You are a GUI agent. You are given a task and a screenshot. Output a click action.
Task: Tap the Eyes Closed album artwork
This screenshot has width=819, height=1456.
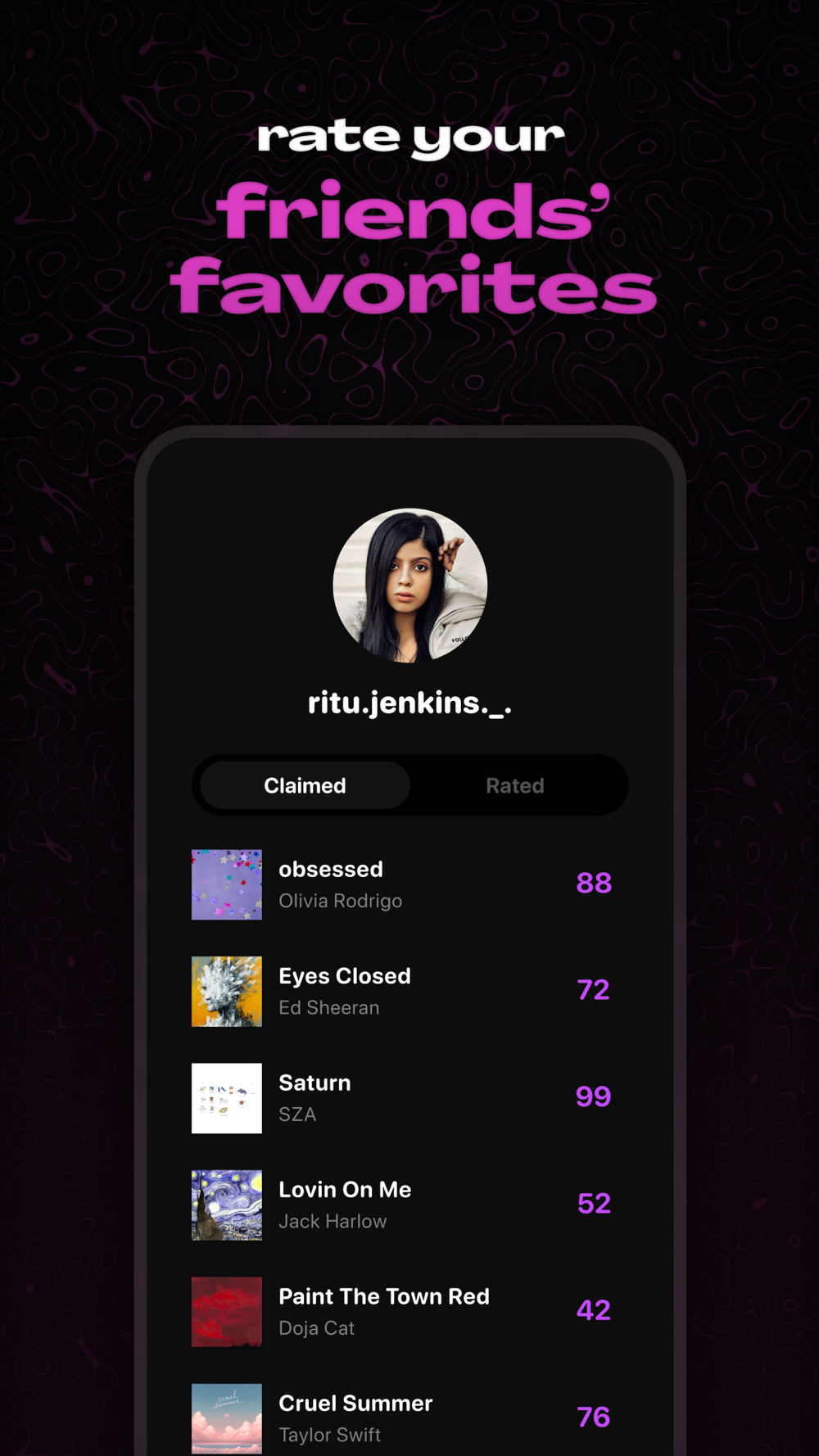click(x=227, y=991)
